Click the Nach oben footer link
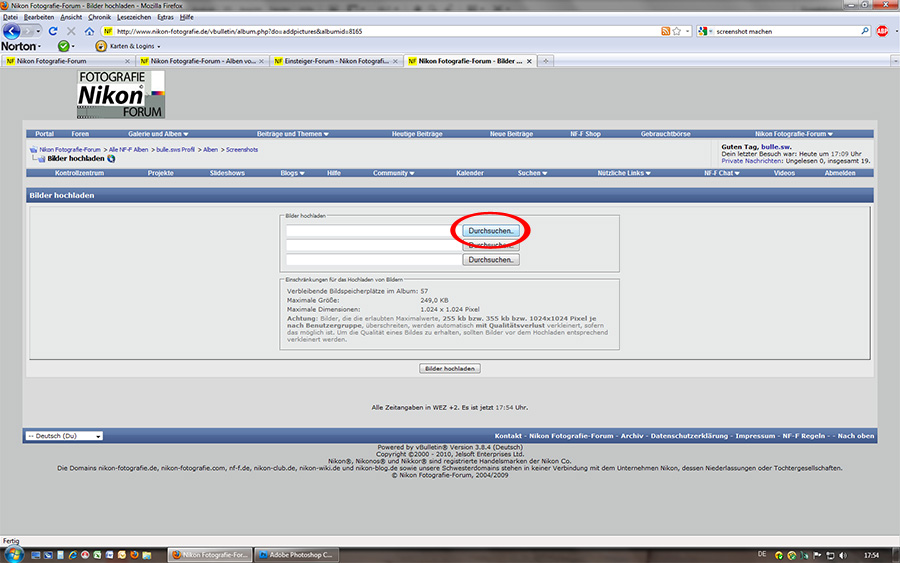 (855, 436)
